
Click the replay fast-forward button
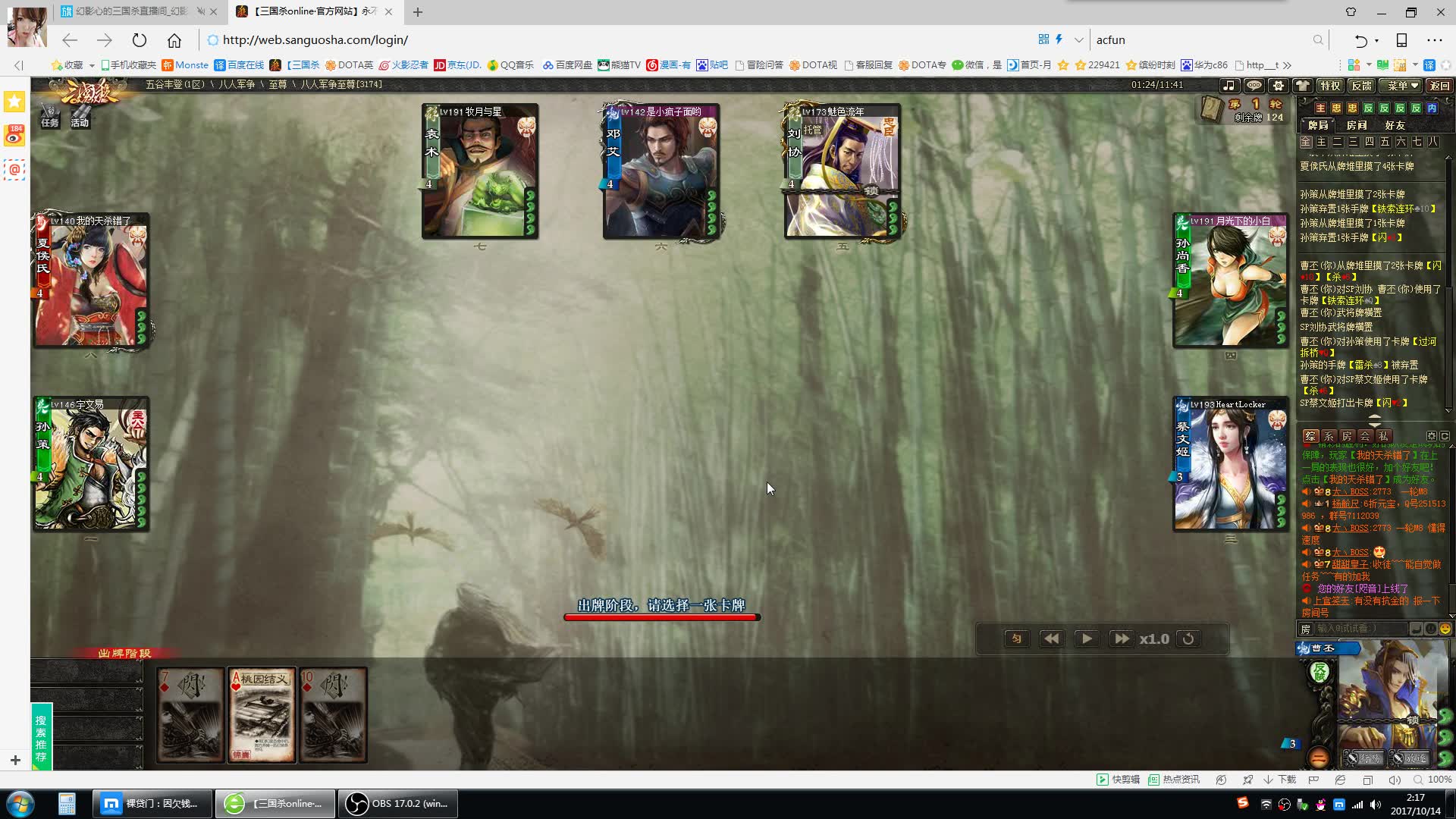click(x=1121, y=639)
